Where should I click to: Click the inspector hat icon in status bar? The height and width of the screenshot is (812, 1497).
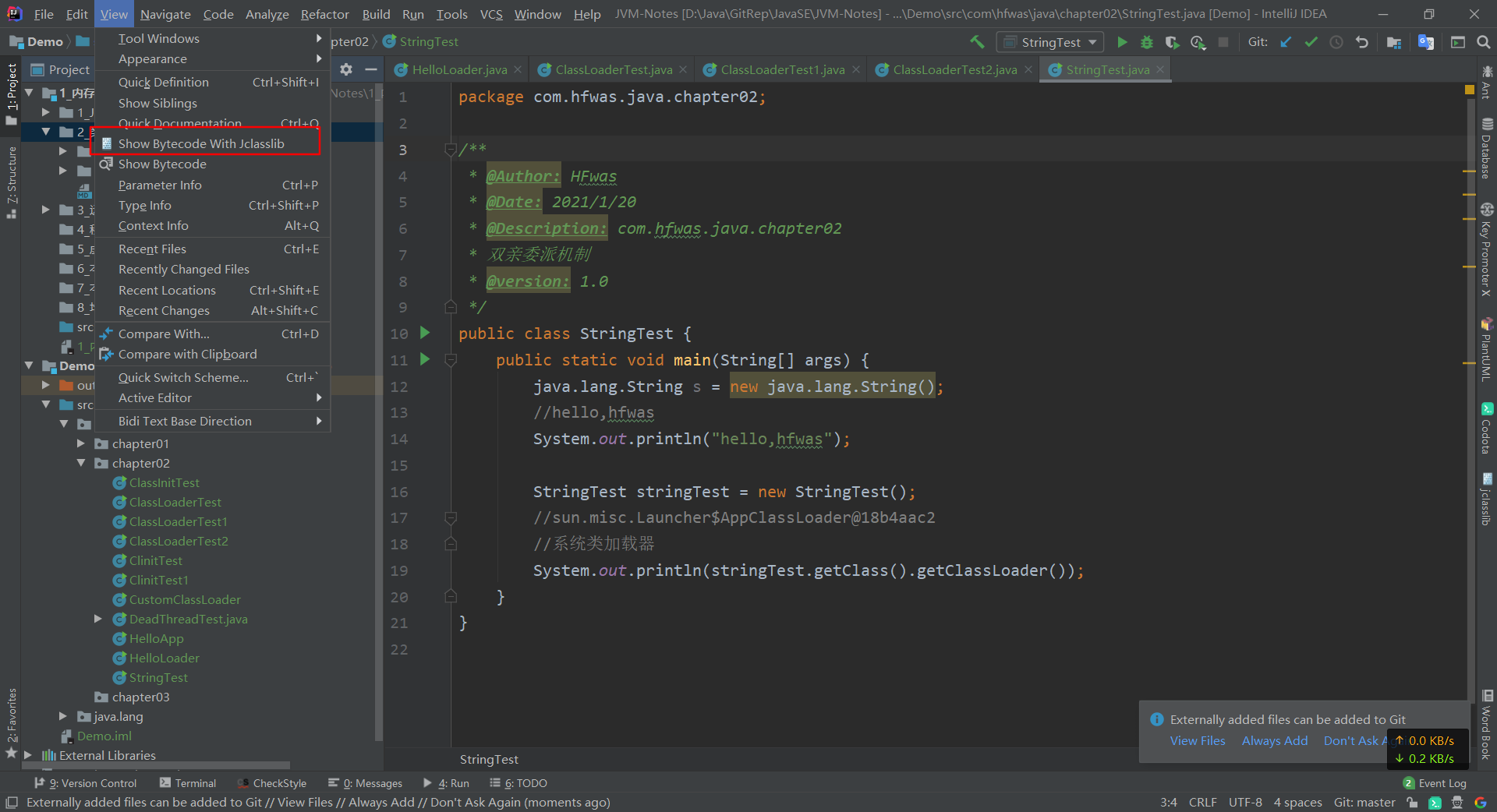tap(1457, 803)
